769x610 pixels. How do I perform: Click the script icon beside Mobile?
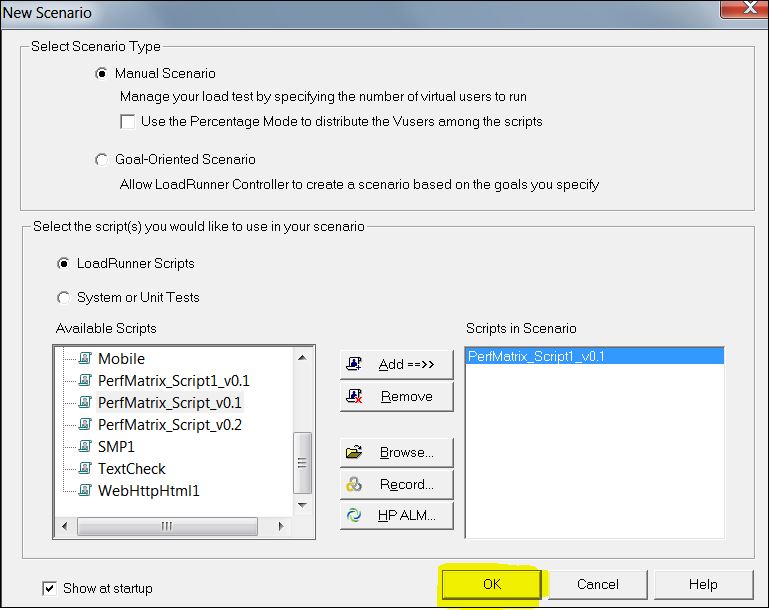(x=85, y=359)
